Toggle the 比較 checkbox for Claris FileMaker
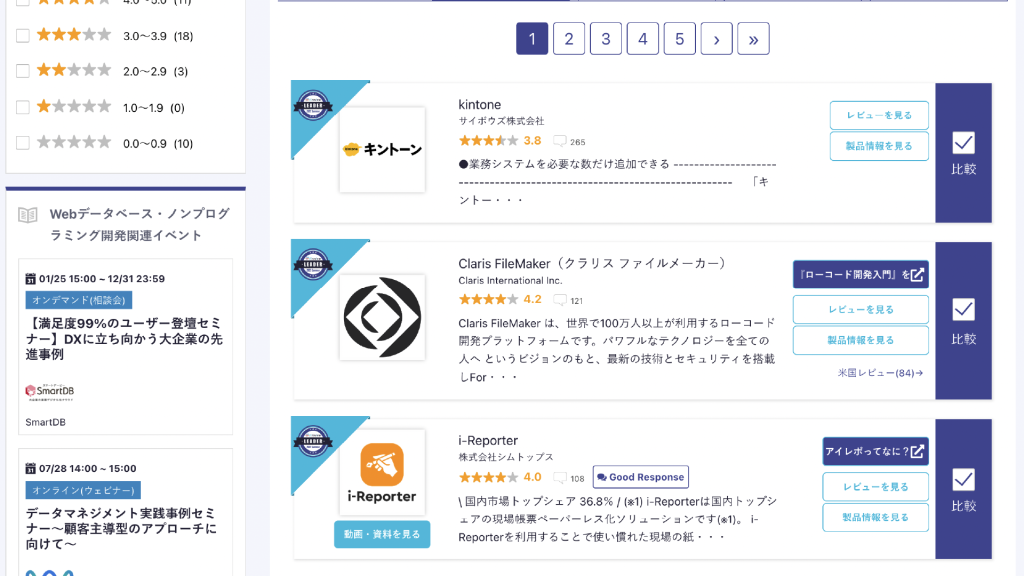Viewport: 1024px width, 576px height. pyautogui.click(x=963, y=310)
